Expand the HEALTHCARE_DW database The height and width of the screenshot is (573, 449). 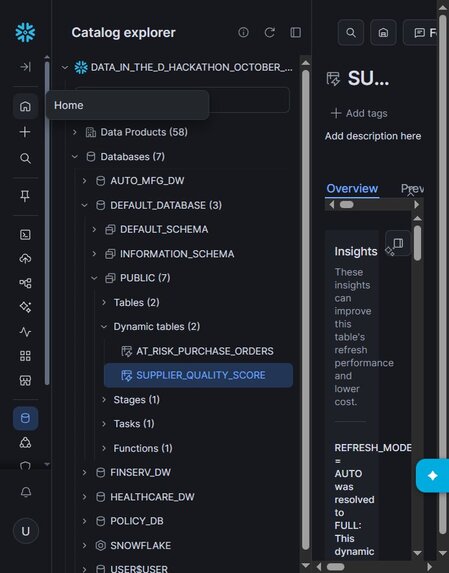click(84, 497)
